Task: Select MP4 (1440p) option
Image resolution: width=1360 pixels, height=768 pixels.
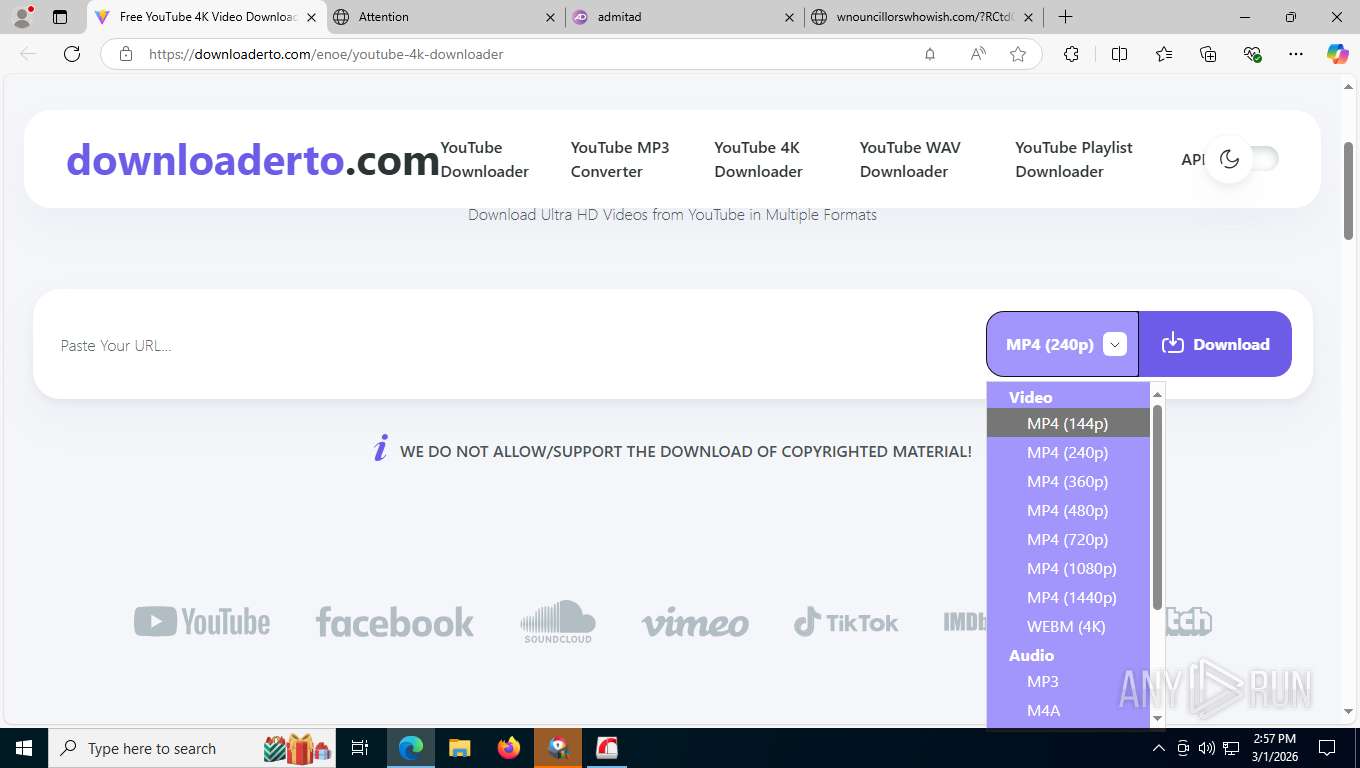Action: coord(1068,597)
